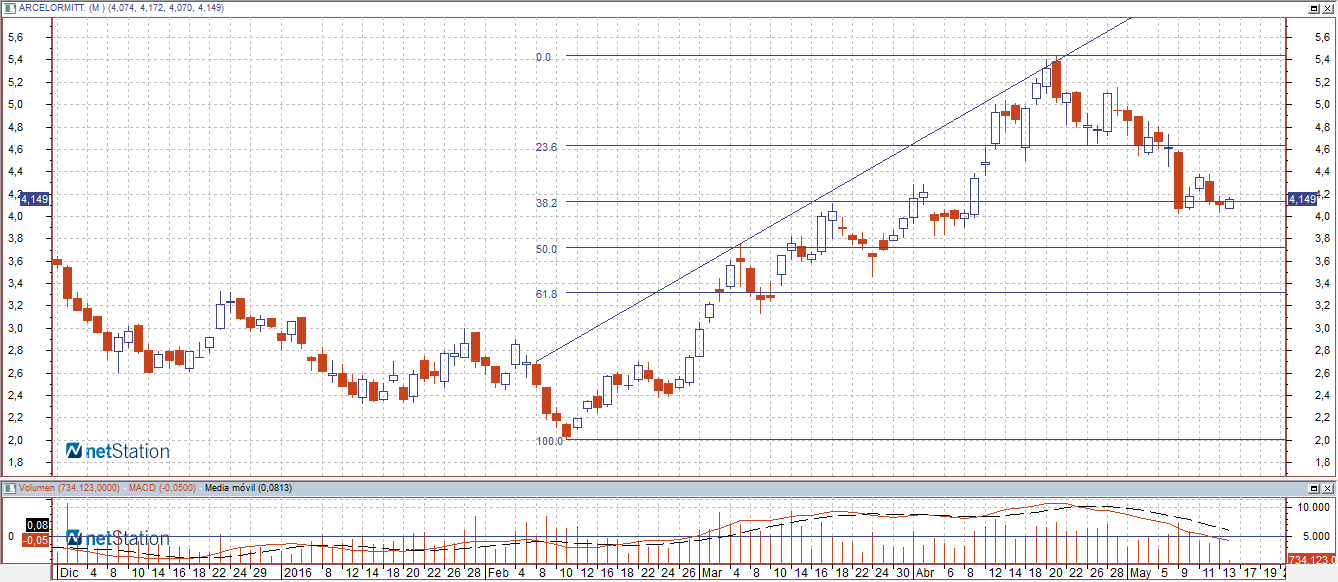Viewport: 1338px width, 582px height.
Task: Click the orange -0,05 MACD value tag
Action: (x=37, y=539)
